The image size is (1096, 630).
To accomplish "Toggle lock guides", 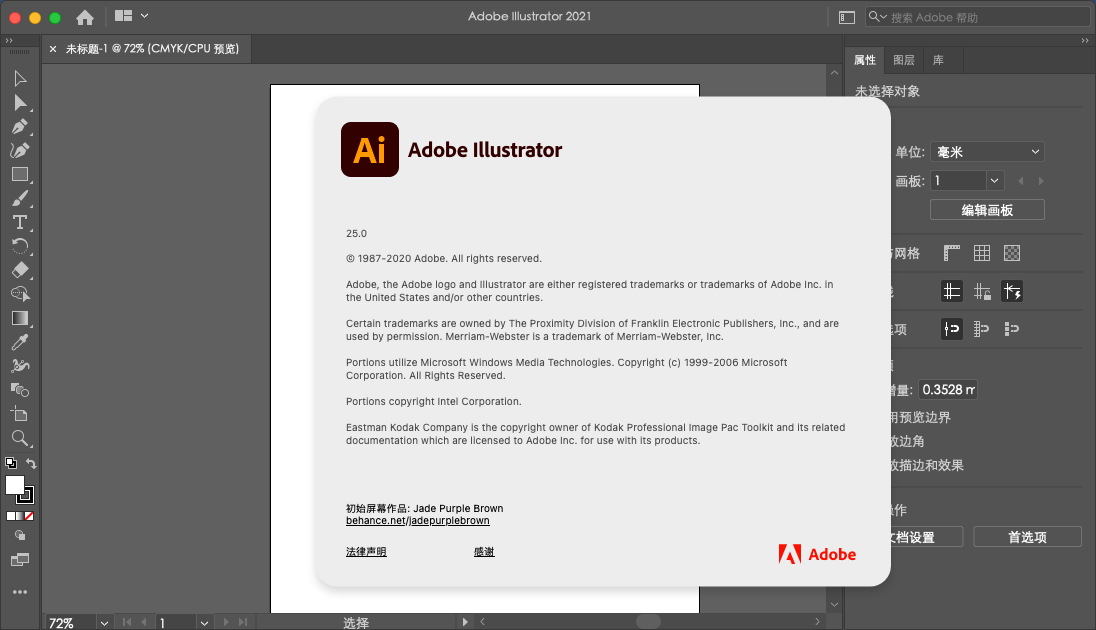I will click(x=981, y=291).
